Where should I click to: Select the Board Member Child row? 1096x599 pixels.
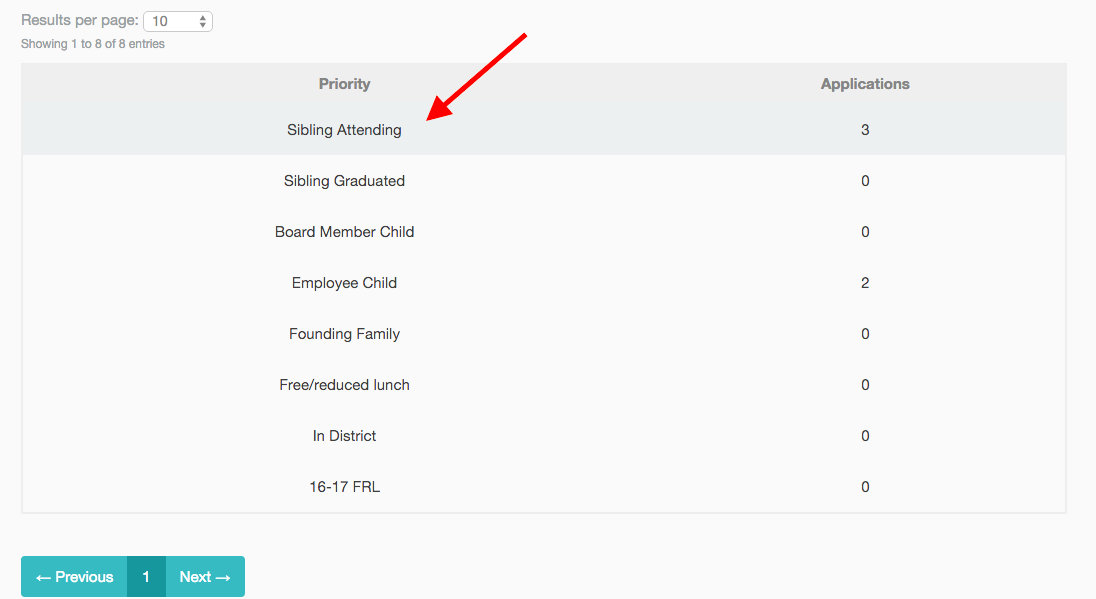[544, 232]
